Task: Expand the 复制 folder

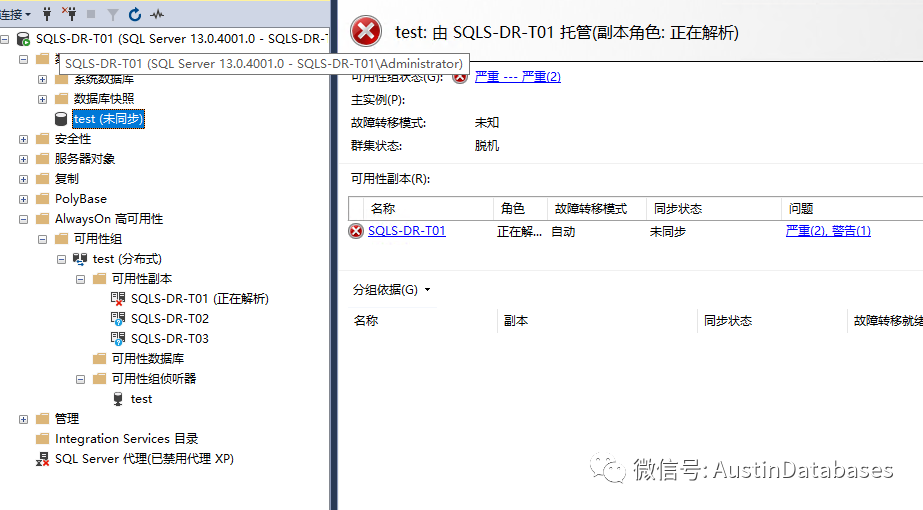Action: (x=24, y=180)
